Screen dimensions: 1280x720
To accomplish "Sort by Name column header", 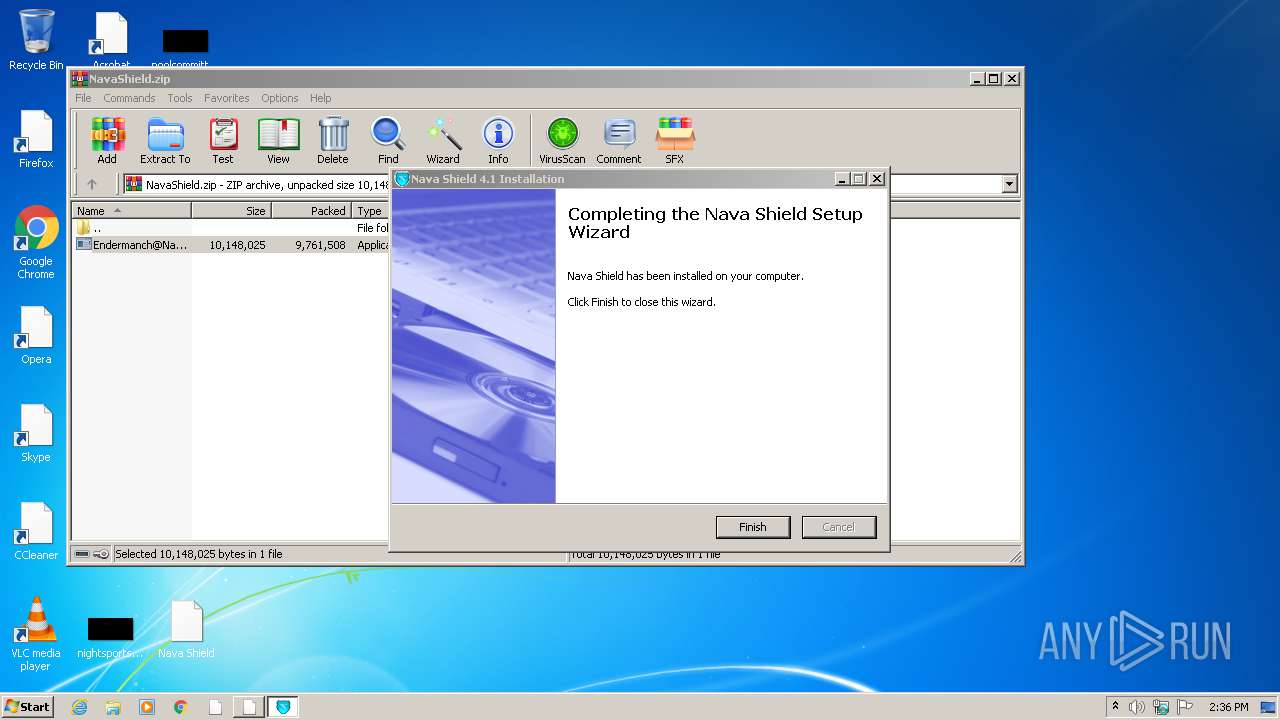I will pyautogui.click(x=132, y=211).
